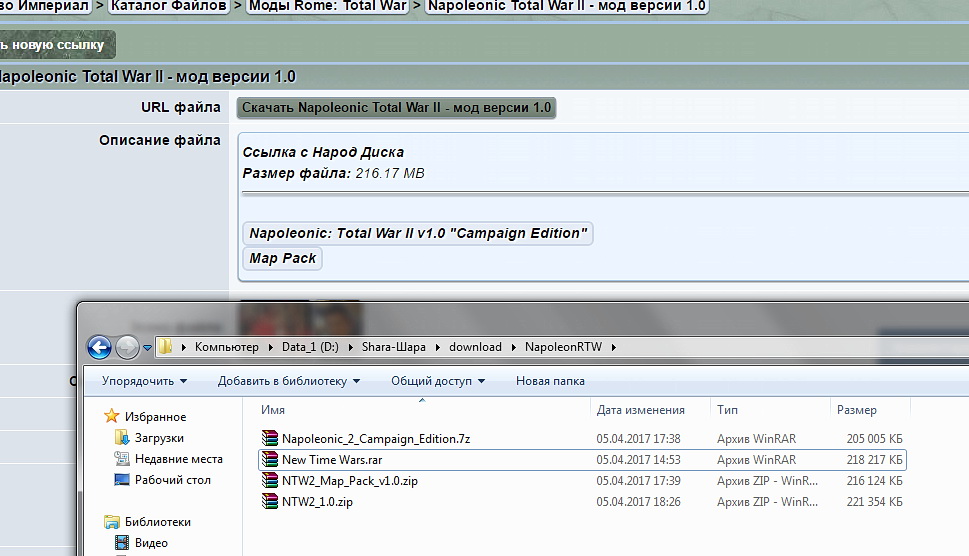The height and width of the screenshot is (556, 969).
Task: Select file Napoleonic_2_Campaign_Edition.7z
Action: [x=376, y=439]
